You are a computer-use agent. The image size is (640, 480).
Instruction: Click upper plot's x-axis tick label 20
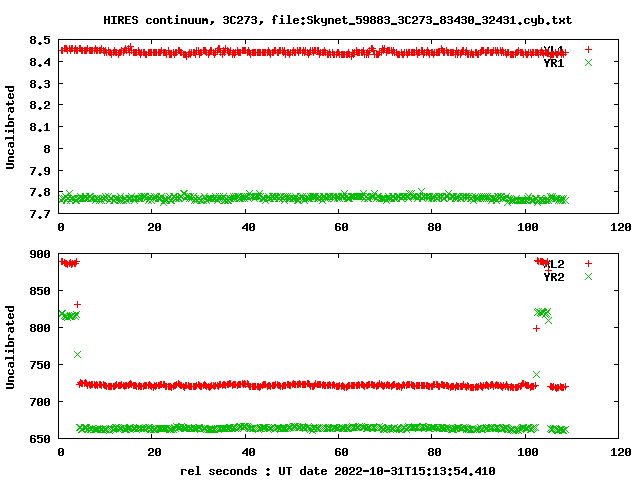pyautogui.click(x=154, y=227)
